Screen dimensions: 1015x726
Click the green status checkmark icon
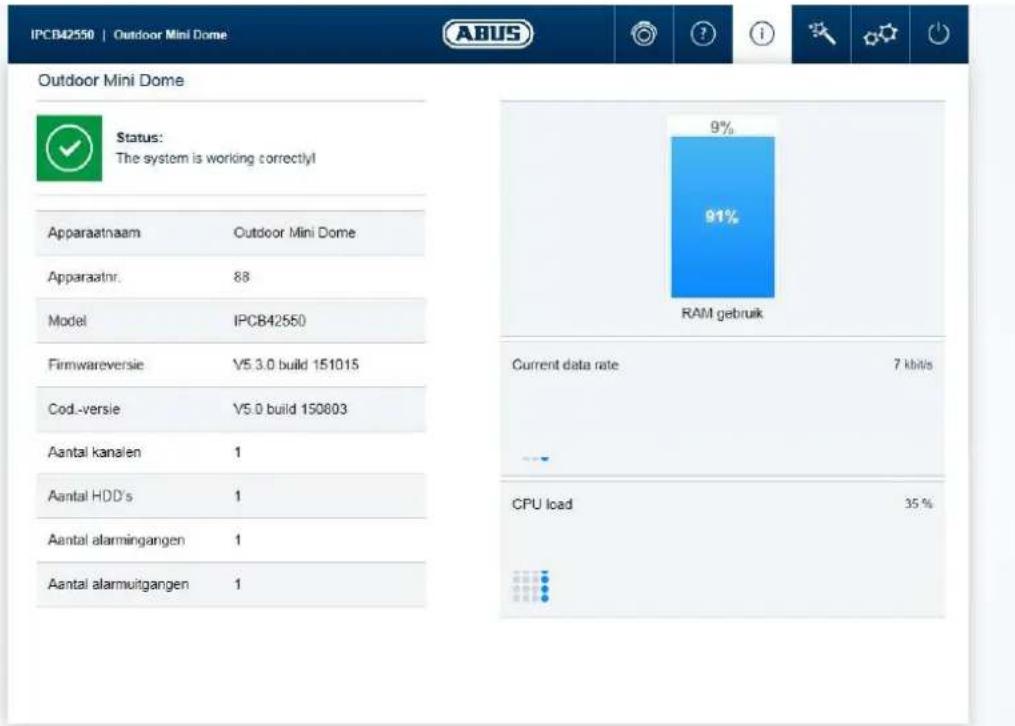pos(69,148)
